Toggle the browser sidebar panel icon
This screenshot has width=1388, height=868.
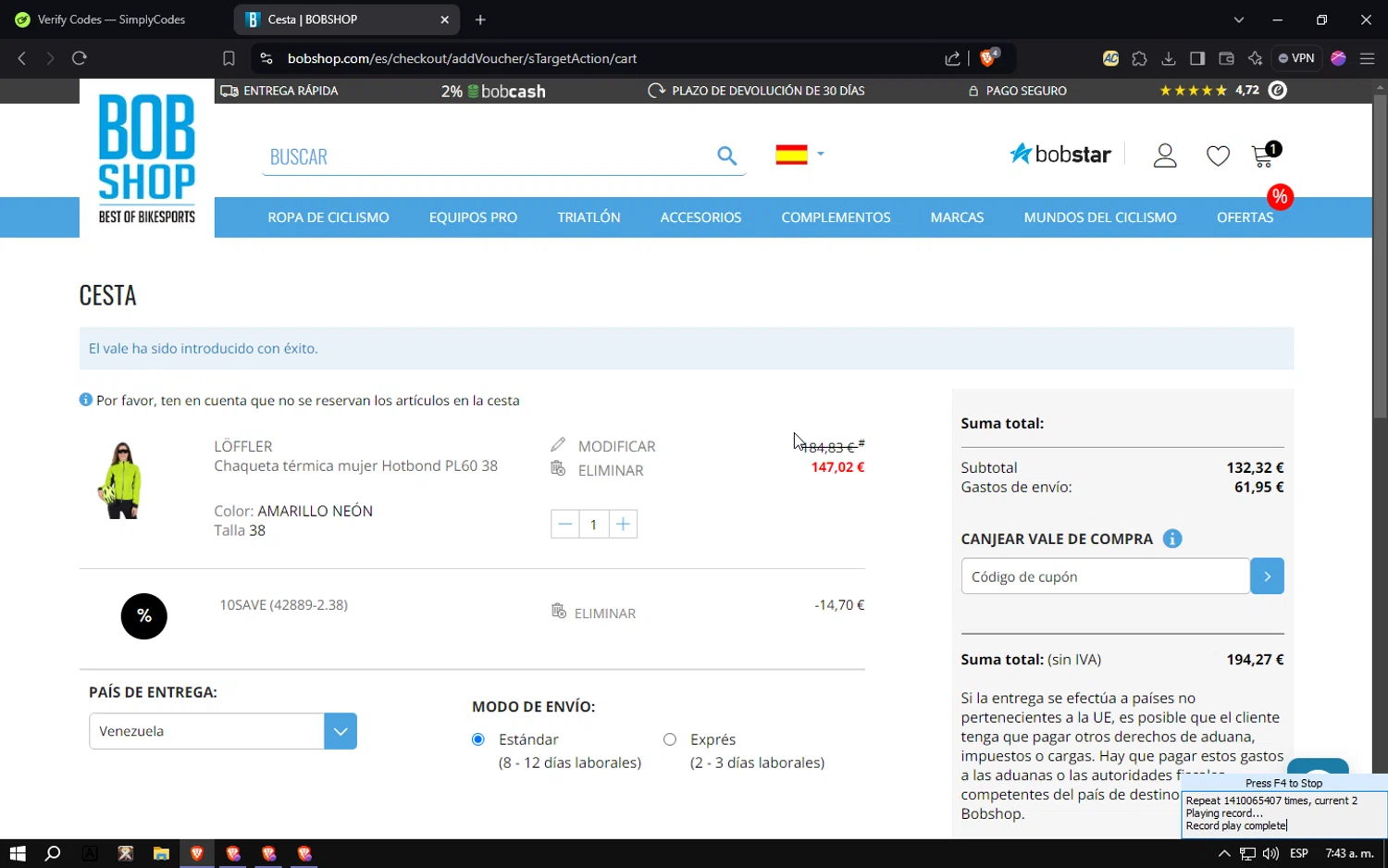point(1197,58)
